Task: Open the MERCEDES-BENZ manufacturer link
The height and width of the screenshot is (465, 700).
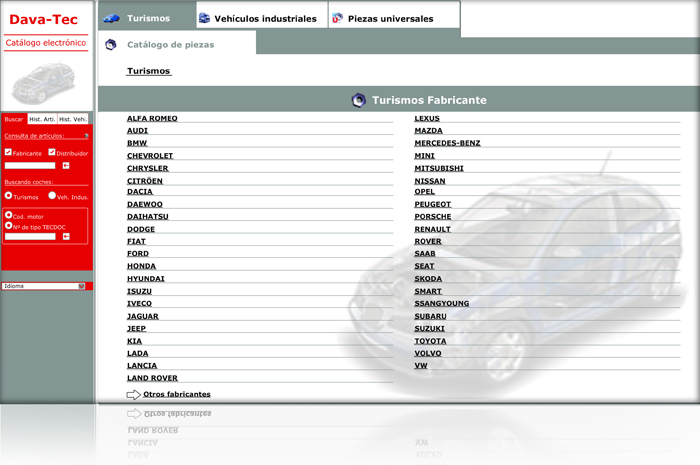Action: click(447, 143)
